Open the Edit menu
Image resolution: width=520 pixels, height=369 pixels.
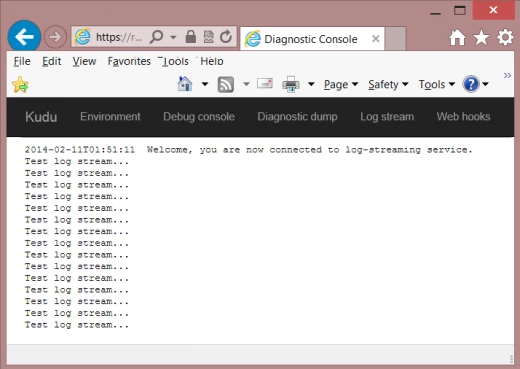click(x=52, y=61)
